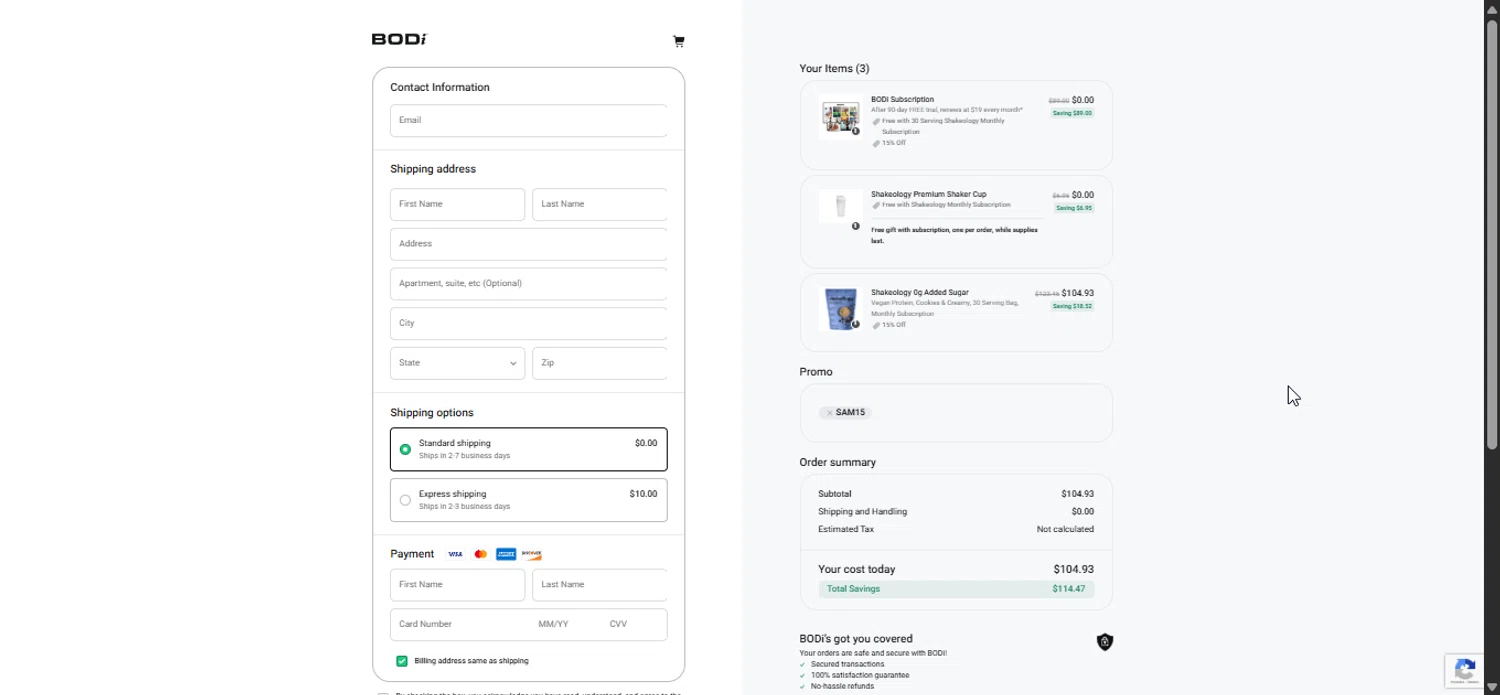Click tag icon for Shaker Cup free offer

(876, 205)
